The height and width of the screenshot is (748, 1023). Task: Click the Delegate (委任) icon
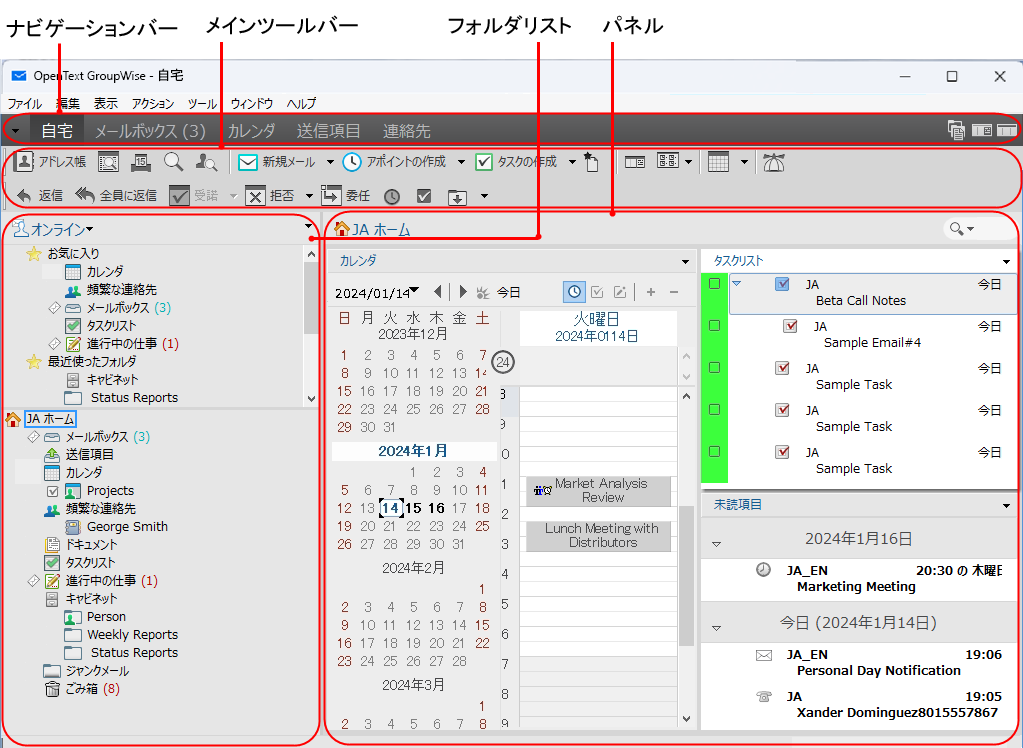[331, 195]
